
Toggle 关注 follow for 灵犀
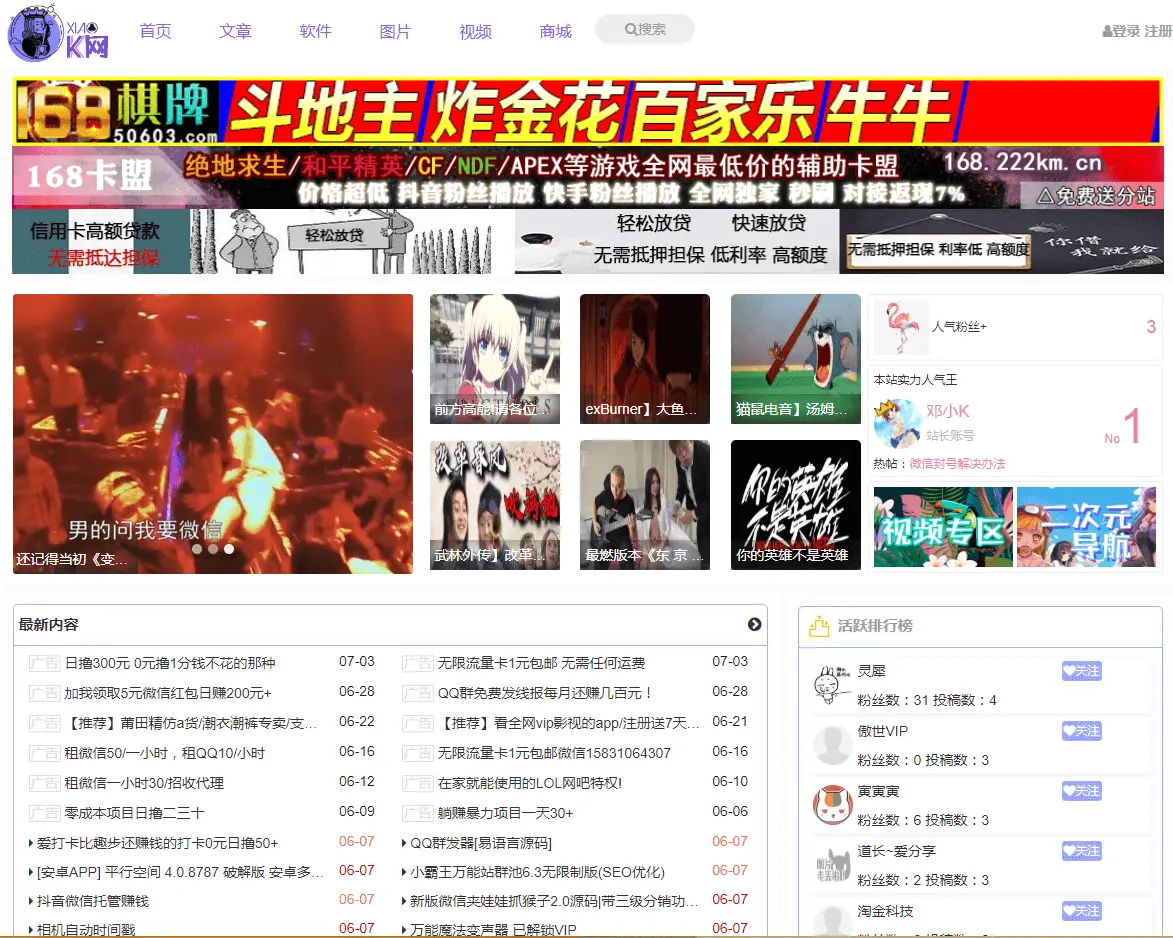coord(1082,671)
